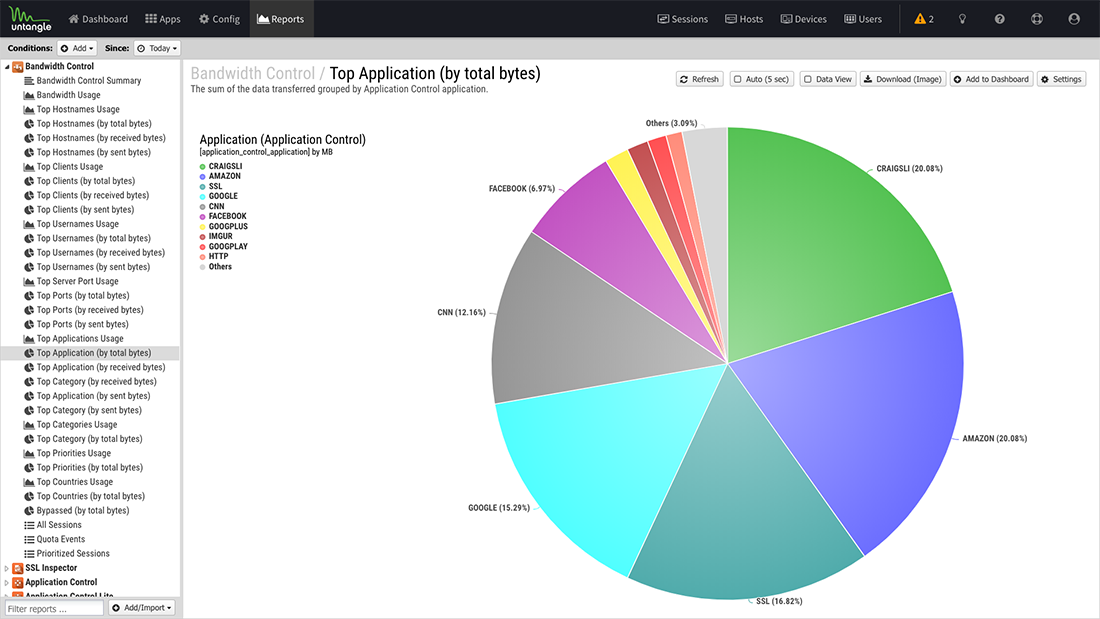Open the Config tab
This screenshot has height=619, width=1100.
220,19
